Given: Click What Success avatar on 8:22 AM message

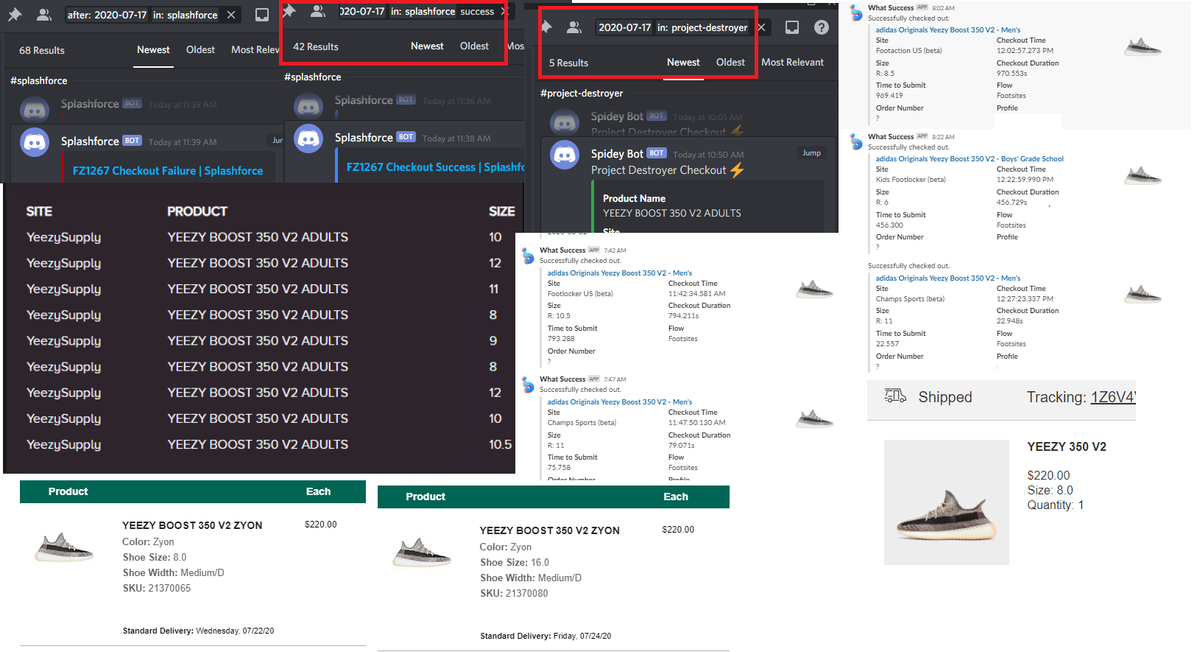Looking at the screenshot, I should [856, 141].
